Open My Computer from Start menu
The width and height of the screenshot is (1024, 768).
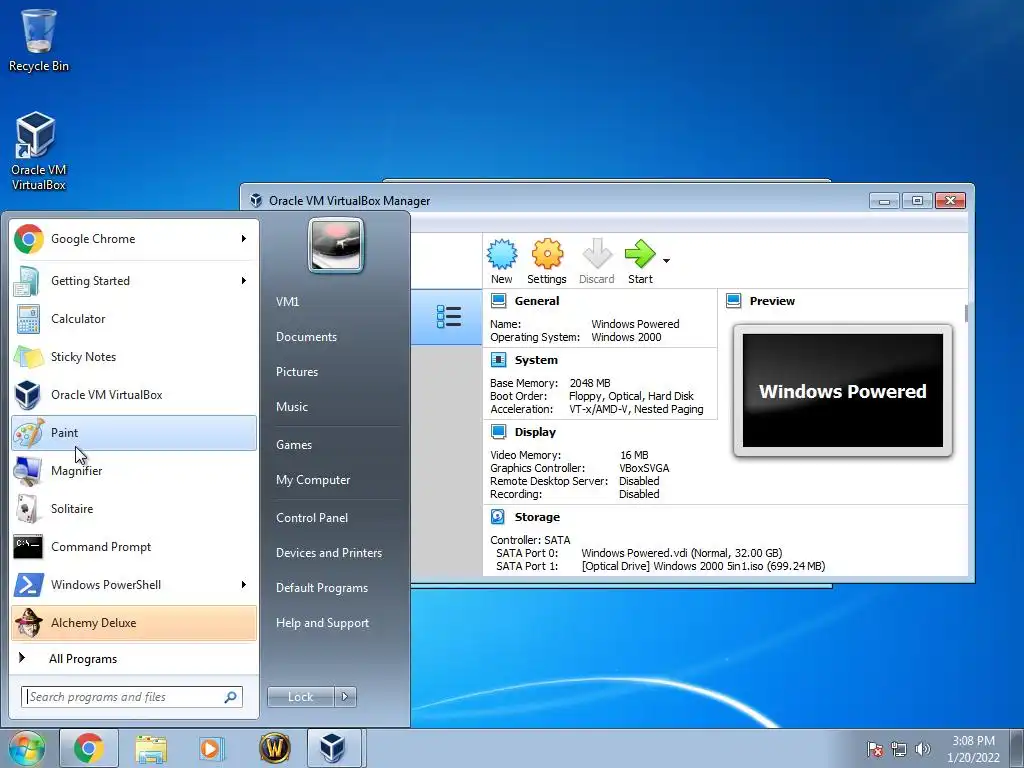pos(313,480)
